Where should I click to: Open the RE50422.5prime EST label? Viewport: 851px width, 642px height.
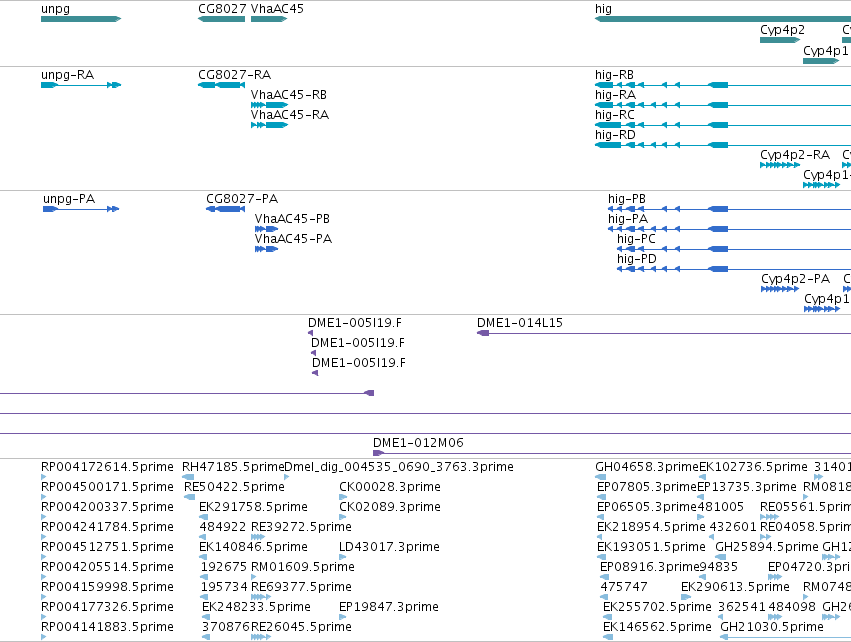[x=234, y=487]
